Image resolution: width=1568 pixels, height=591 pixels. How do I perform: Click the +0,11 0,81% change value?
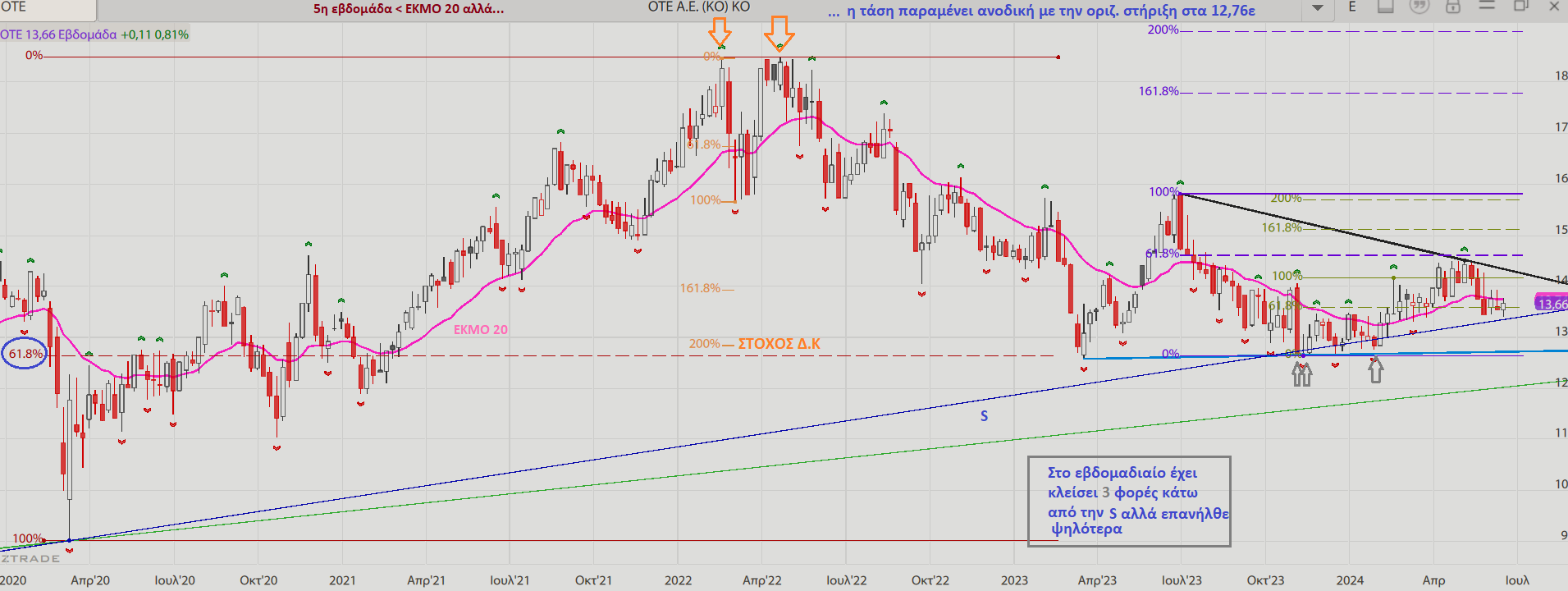pyautogui.click(x=155, y=34)
